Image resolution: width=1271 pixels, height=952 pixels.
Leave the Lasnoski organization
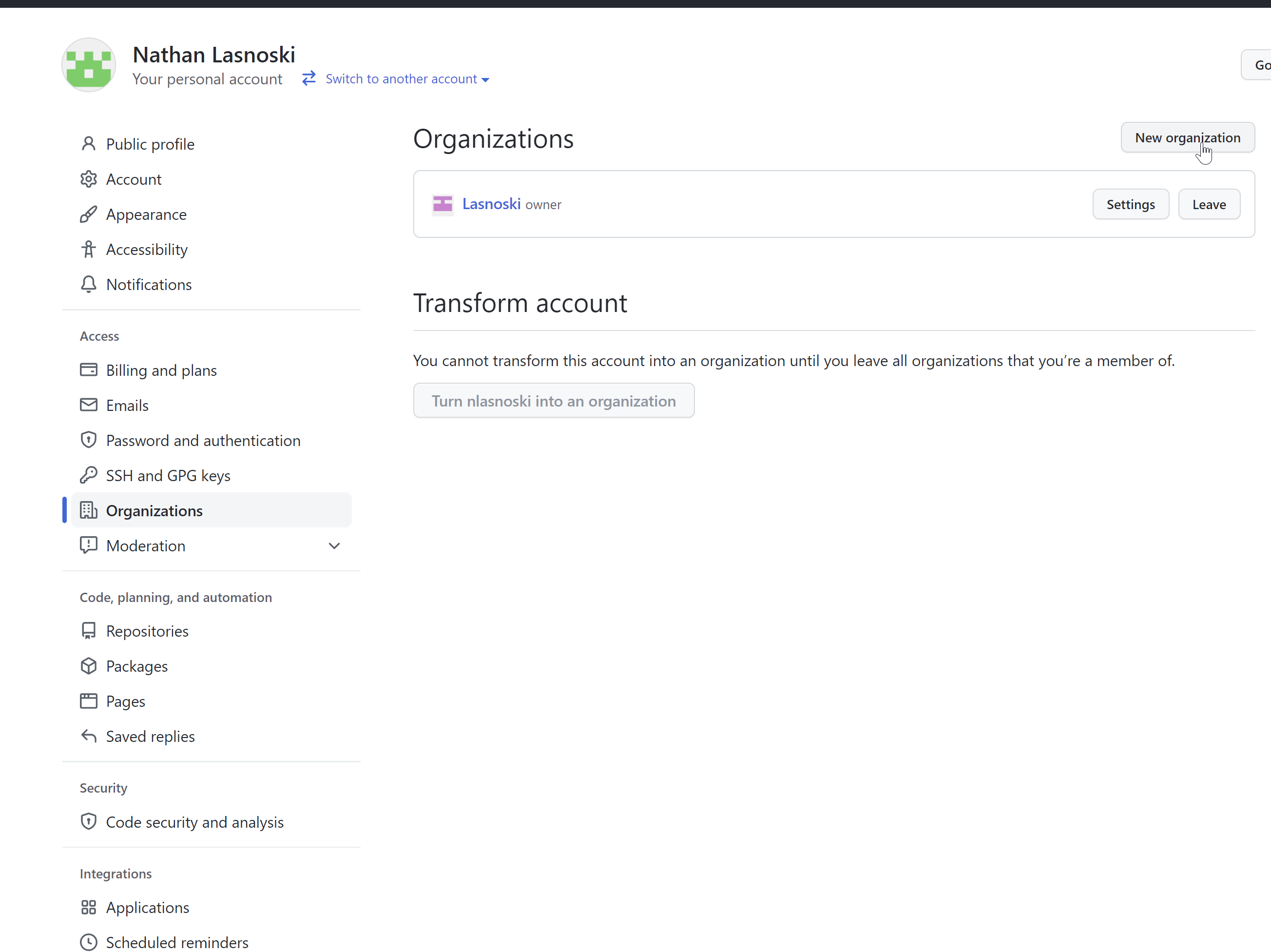pos(1209,205)
